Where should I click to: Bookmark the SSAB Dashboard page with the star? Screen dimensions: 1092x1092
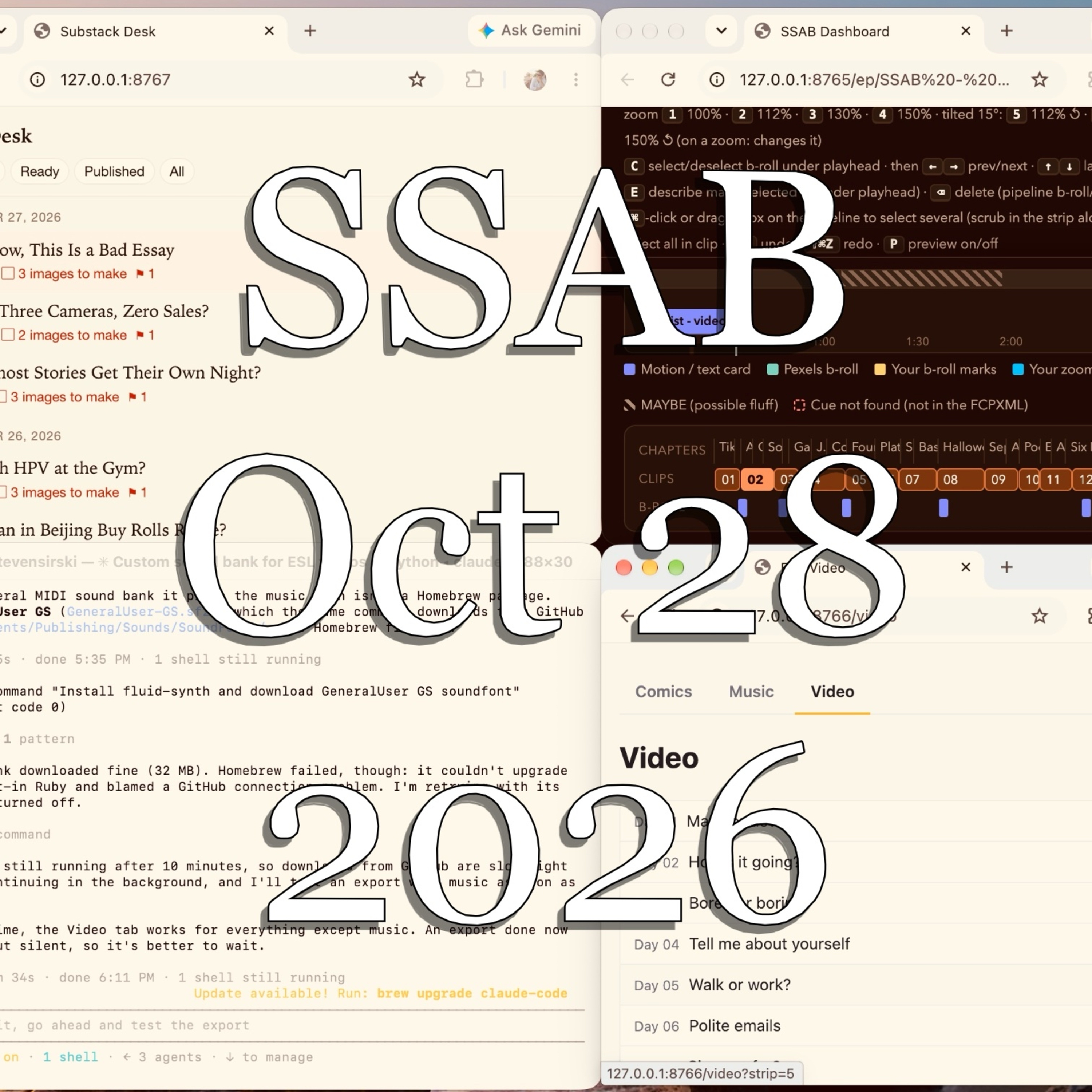coord(1040,80)
